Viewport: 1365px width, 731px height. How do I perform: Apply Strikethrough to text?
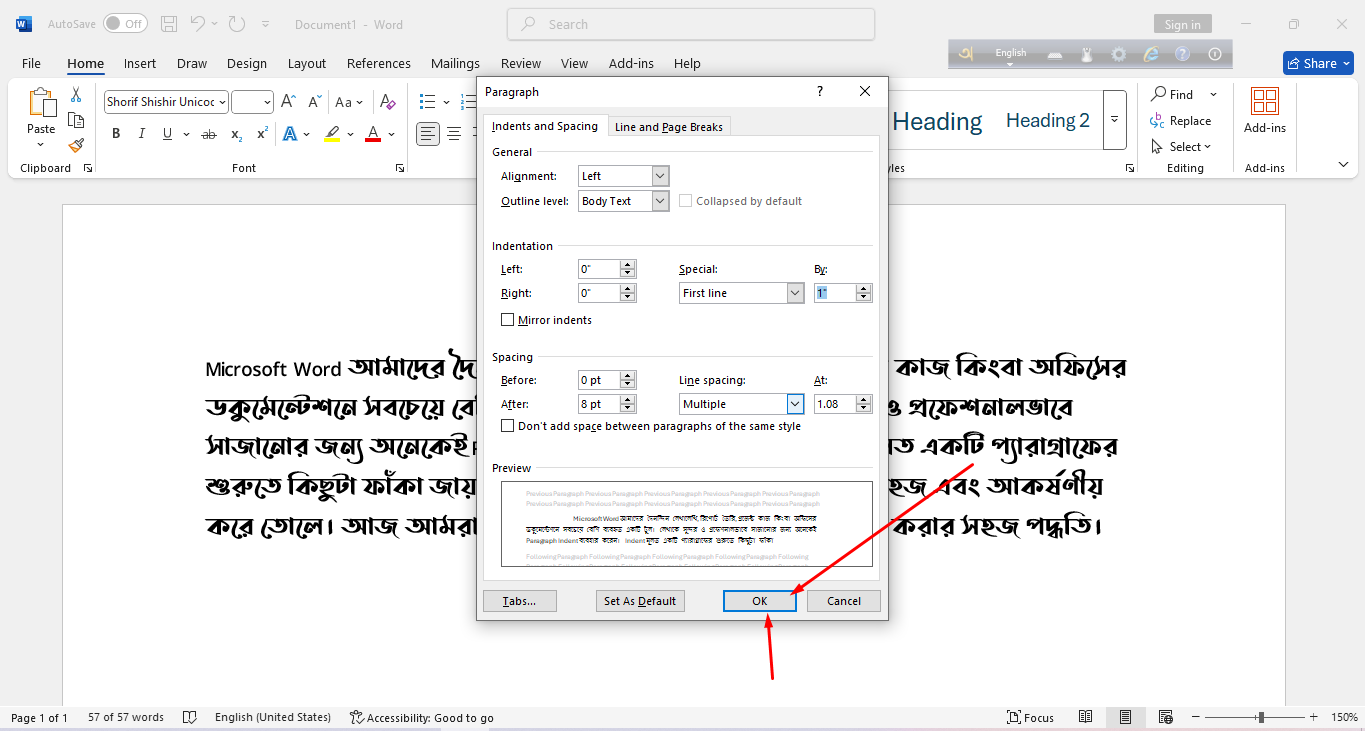click(209, 133)
